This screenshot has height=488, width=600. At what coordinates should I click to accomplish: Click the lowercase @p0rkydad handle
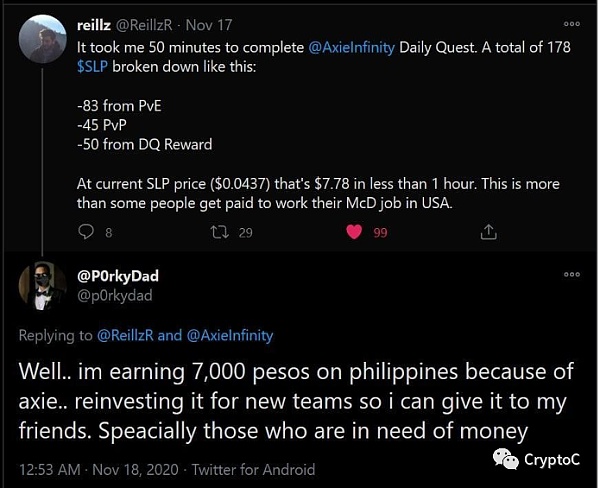coord(117,295)
